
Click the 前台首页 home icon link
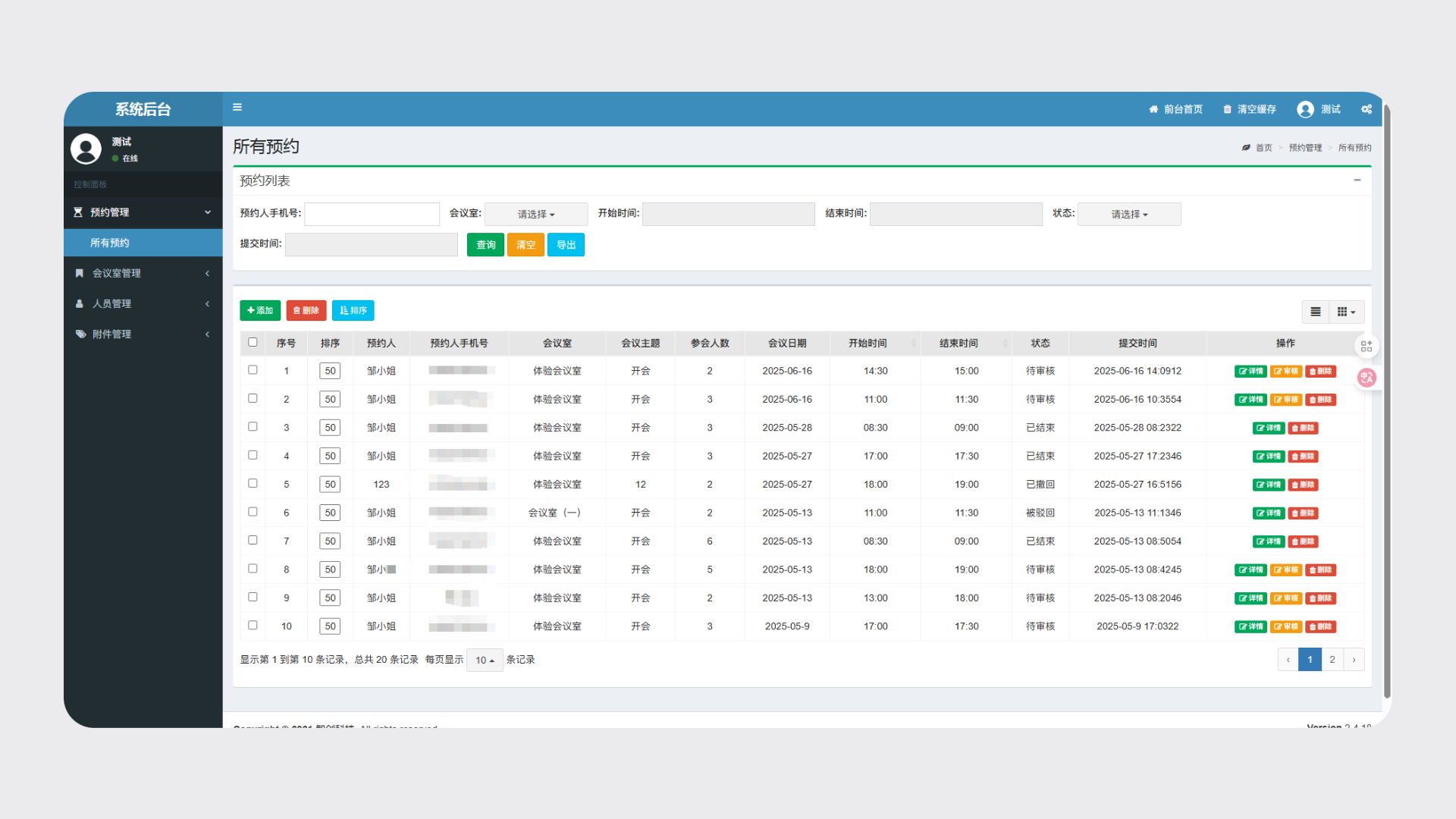point(1175,109)
